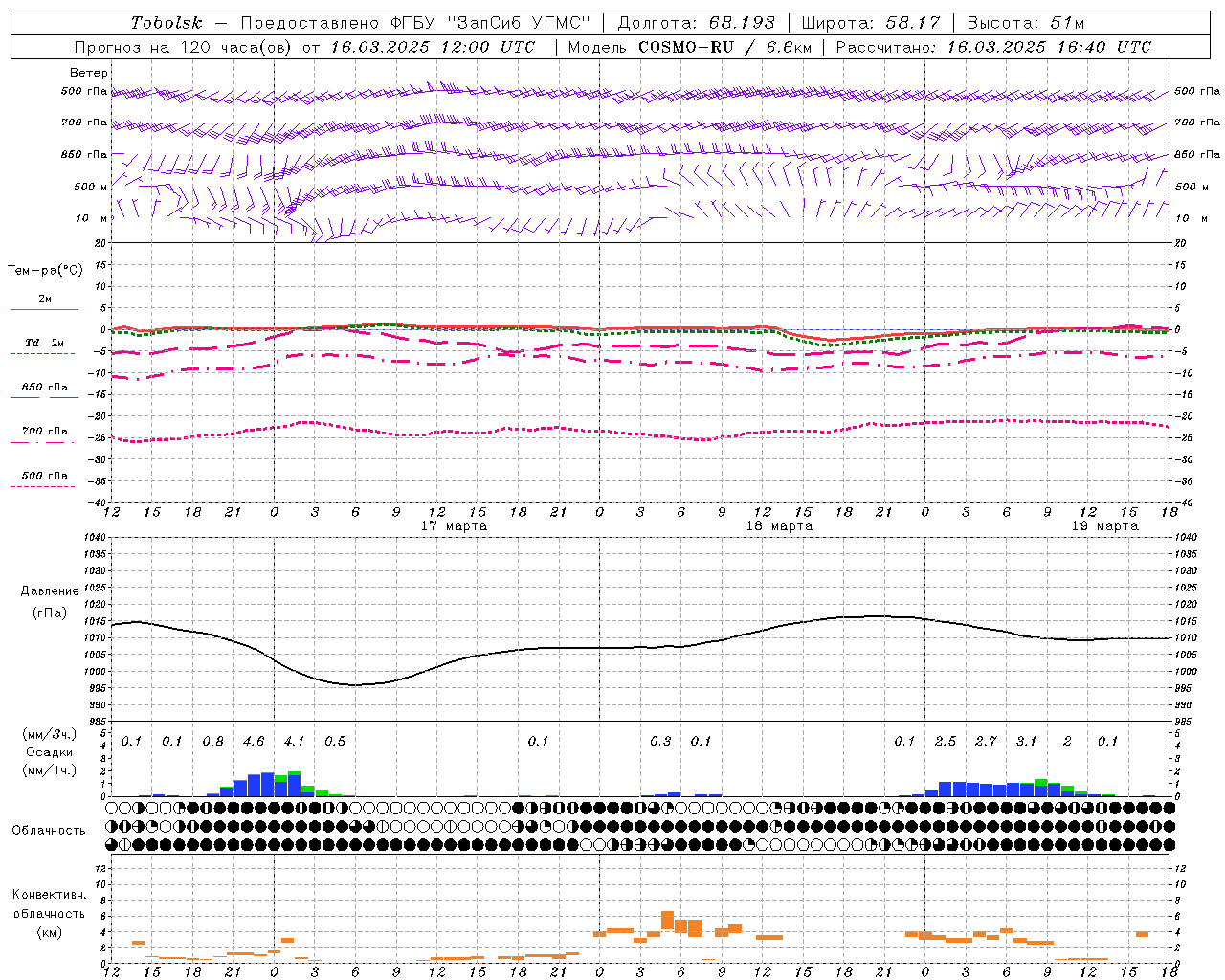Screen dimensions: 1225x980
Task: Click the "Осадки" precipitation label
Action: [50, 752]
